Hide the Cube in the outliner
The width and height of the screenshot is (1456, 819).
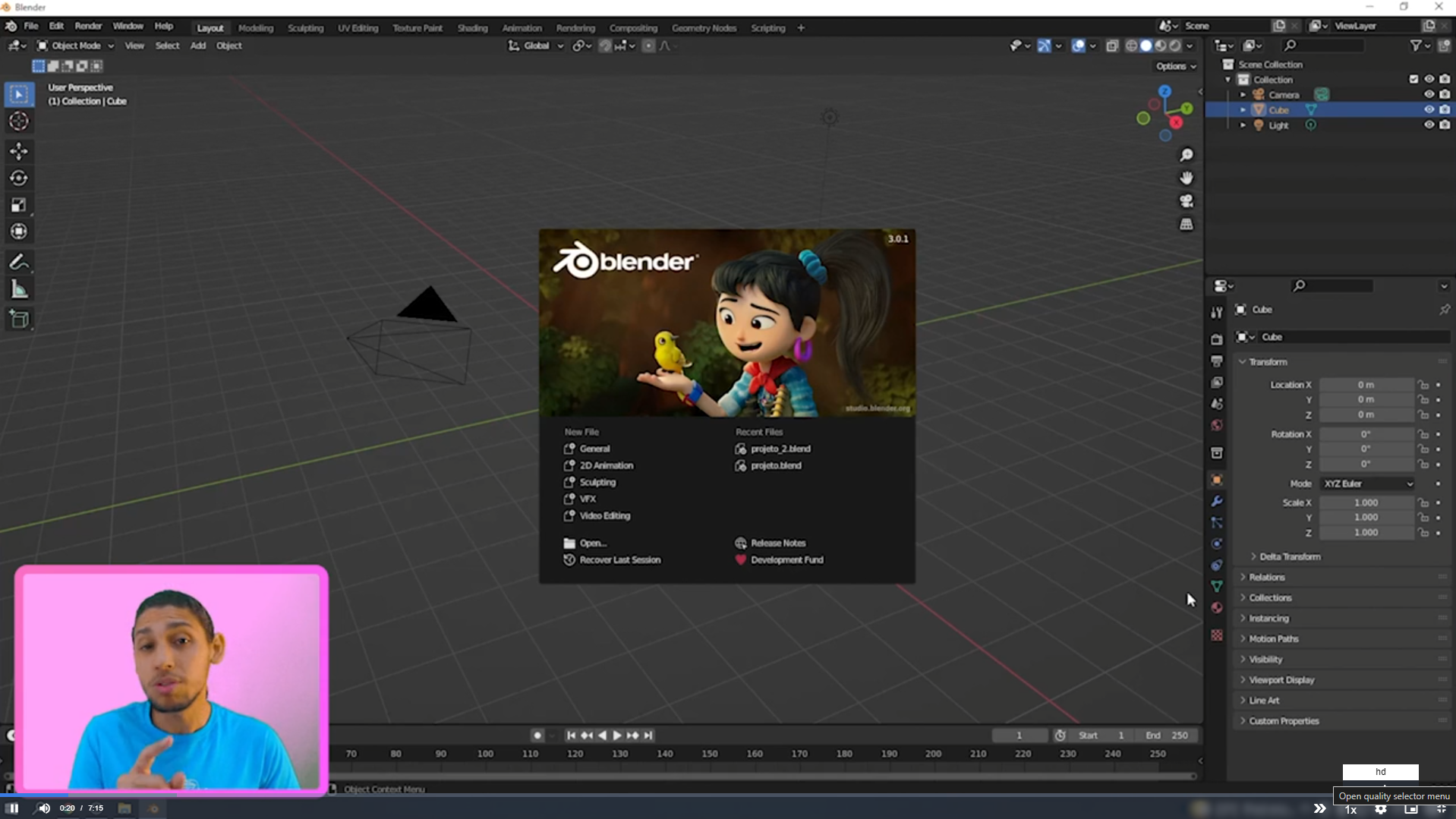click(1429, 110)
